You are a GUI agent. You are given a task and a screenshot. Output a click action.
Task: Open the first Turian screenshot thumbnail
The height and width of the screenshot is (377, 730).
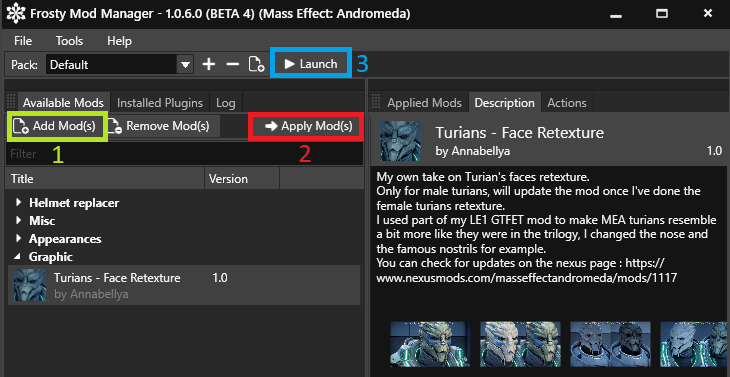[x=430, y=344]
